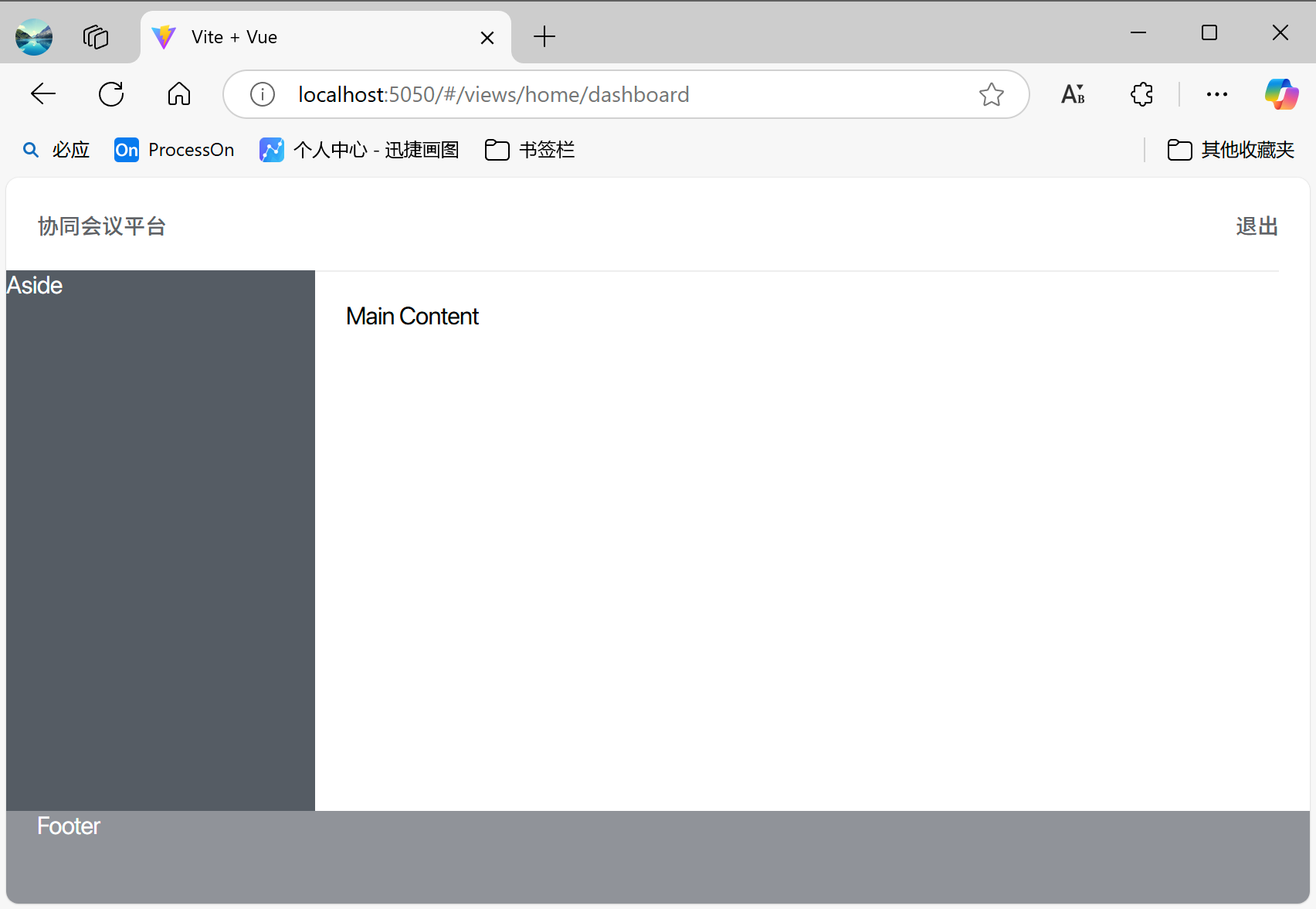This screenshot has width=1316, height=909.
Task: Close the Vite + Vue tab
Action: coord(487,38)
